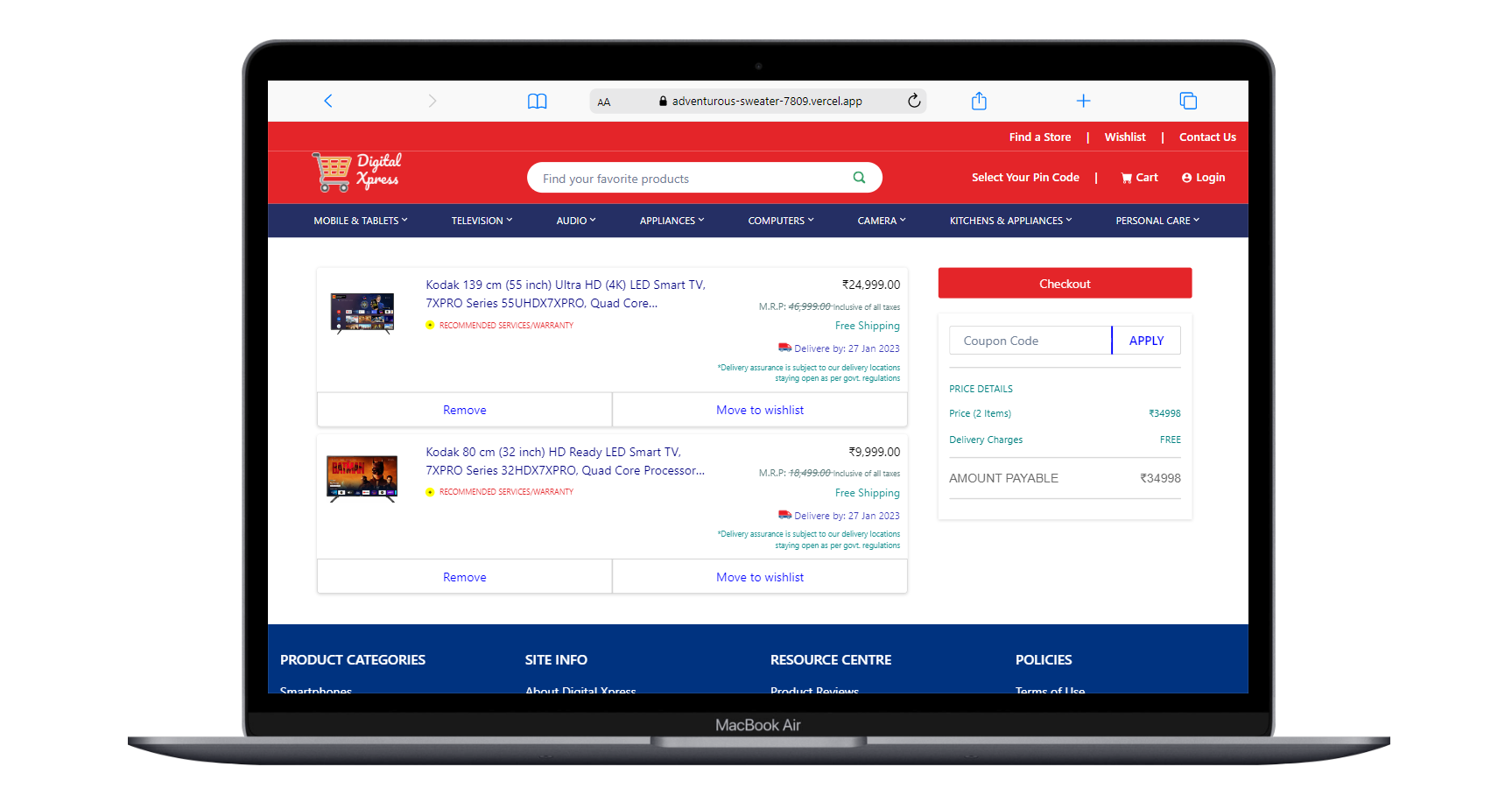Click the AMOUNT PAYABLE total ₹34998
The width and height of the screenshot is (1512, 788).
[1160, 478]
